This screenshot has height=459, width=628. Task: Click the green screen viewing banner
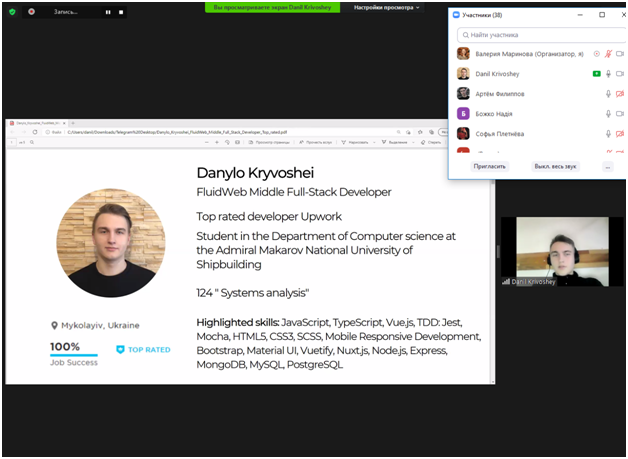click(x=272, y=7)
